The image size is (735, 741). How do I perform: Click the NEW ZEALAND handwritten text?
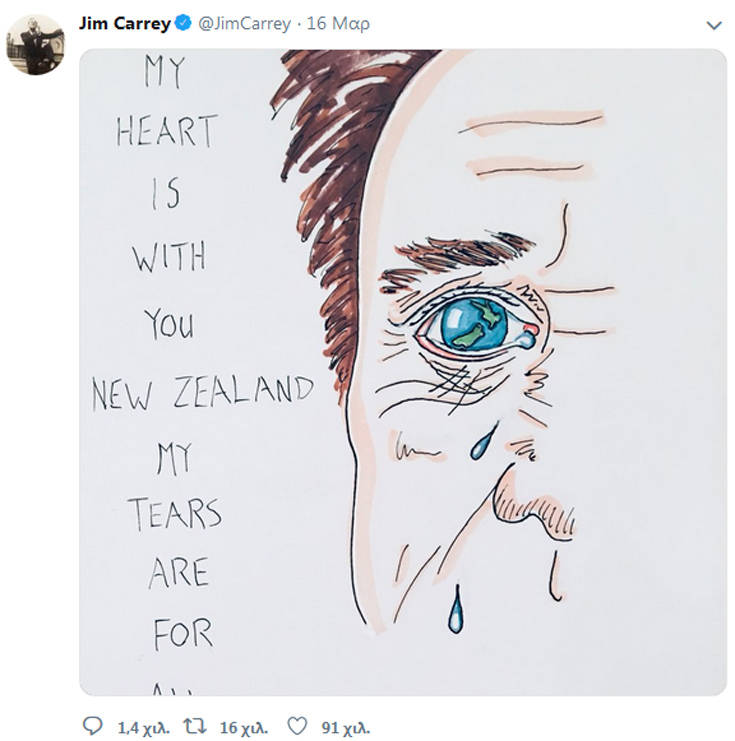click(202, 391)
